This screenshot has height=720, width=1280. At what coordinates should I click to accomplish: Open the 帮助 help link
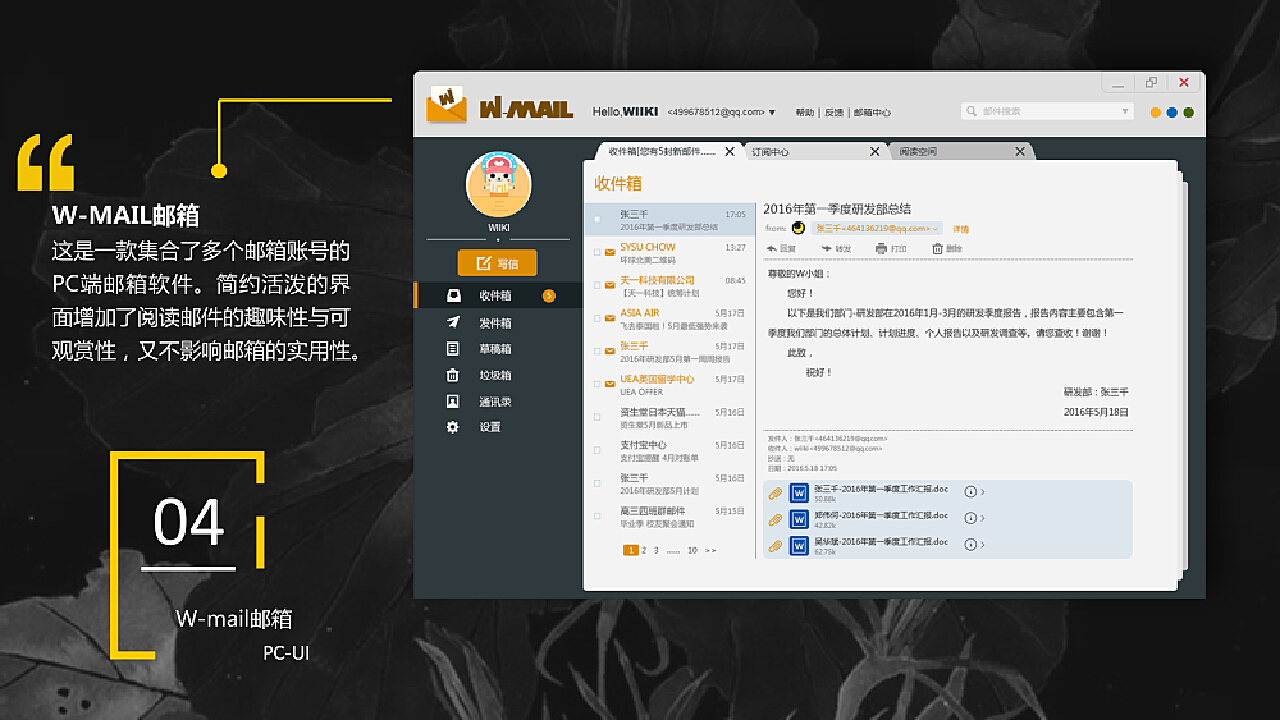[x=804, y=113]
